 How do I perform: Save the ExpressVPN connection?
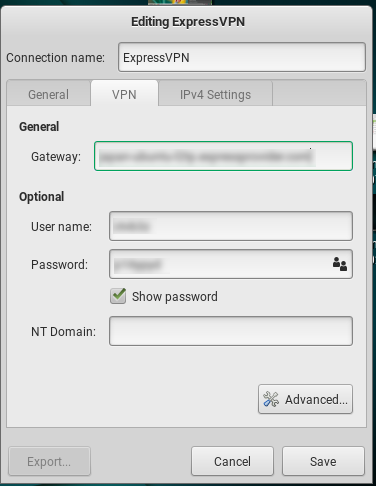323,462
